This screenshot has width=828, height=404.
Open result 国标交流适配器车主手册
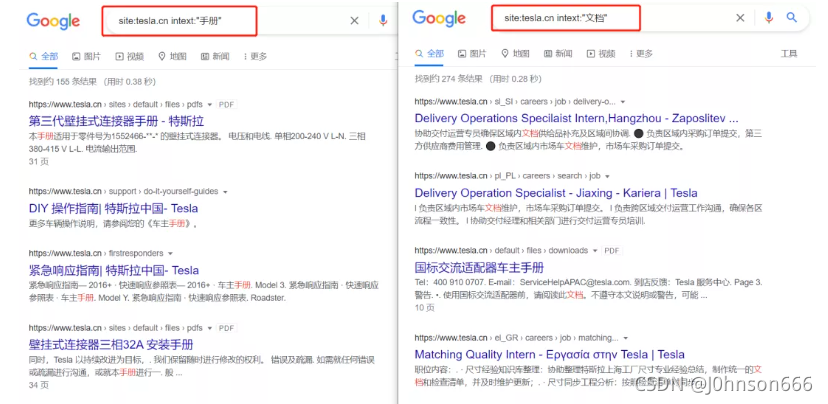(479, 267)
